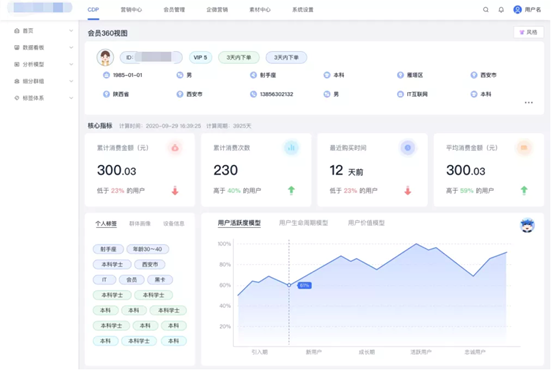The height and width of the screenshot is (375, 553).
Task: Click the home icon beside 首页
Action: click(17, 31)
